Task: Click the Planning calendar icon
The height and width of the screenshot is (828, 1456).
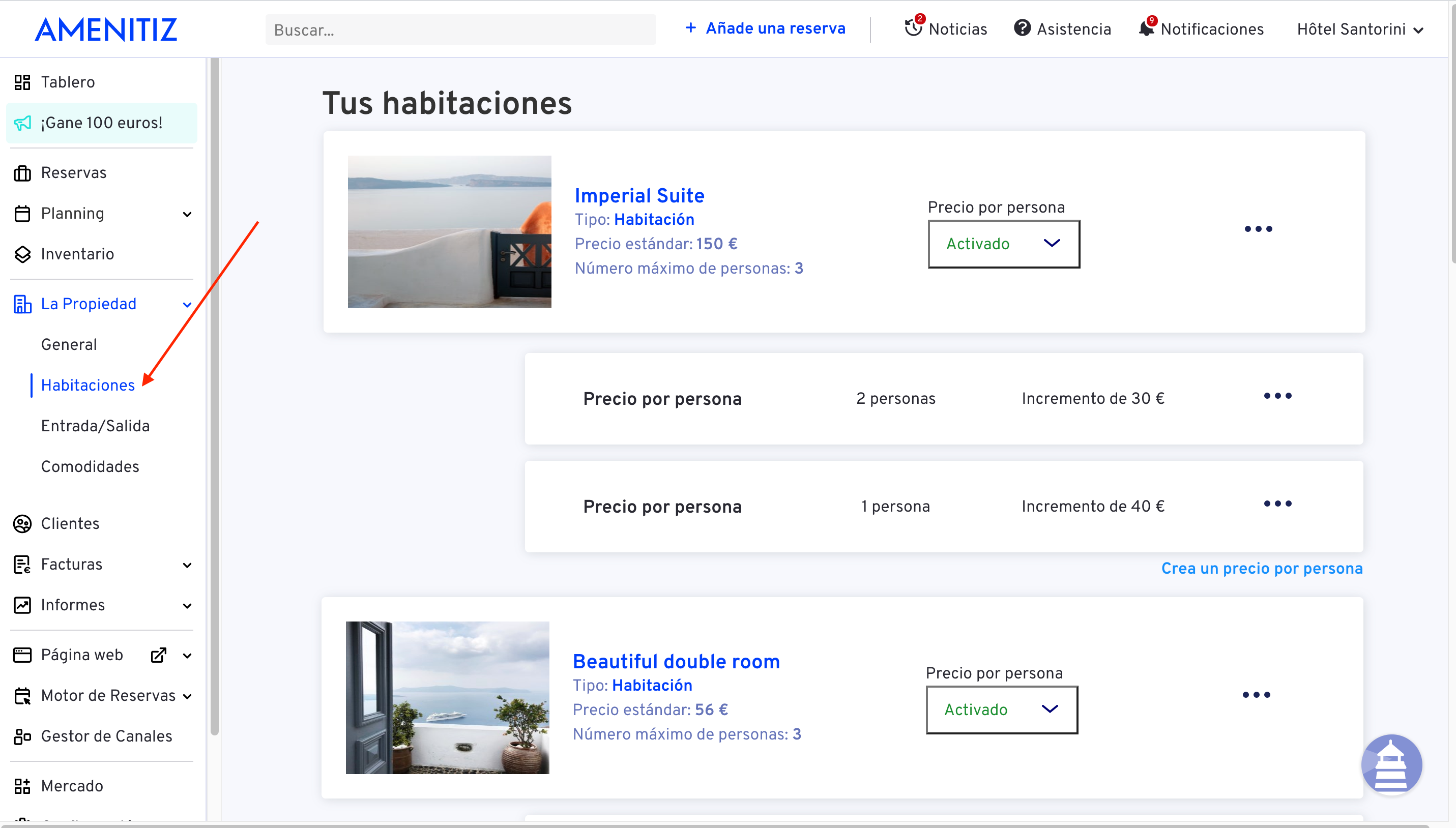Action: (22, 214)
